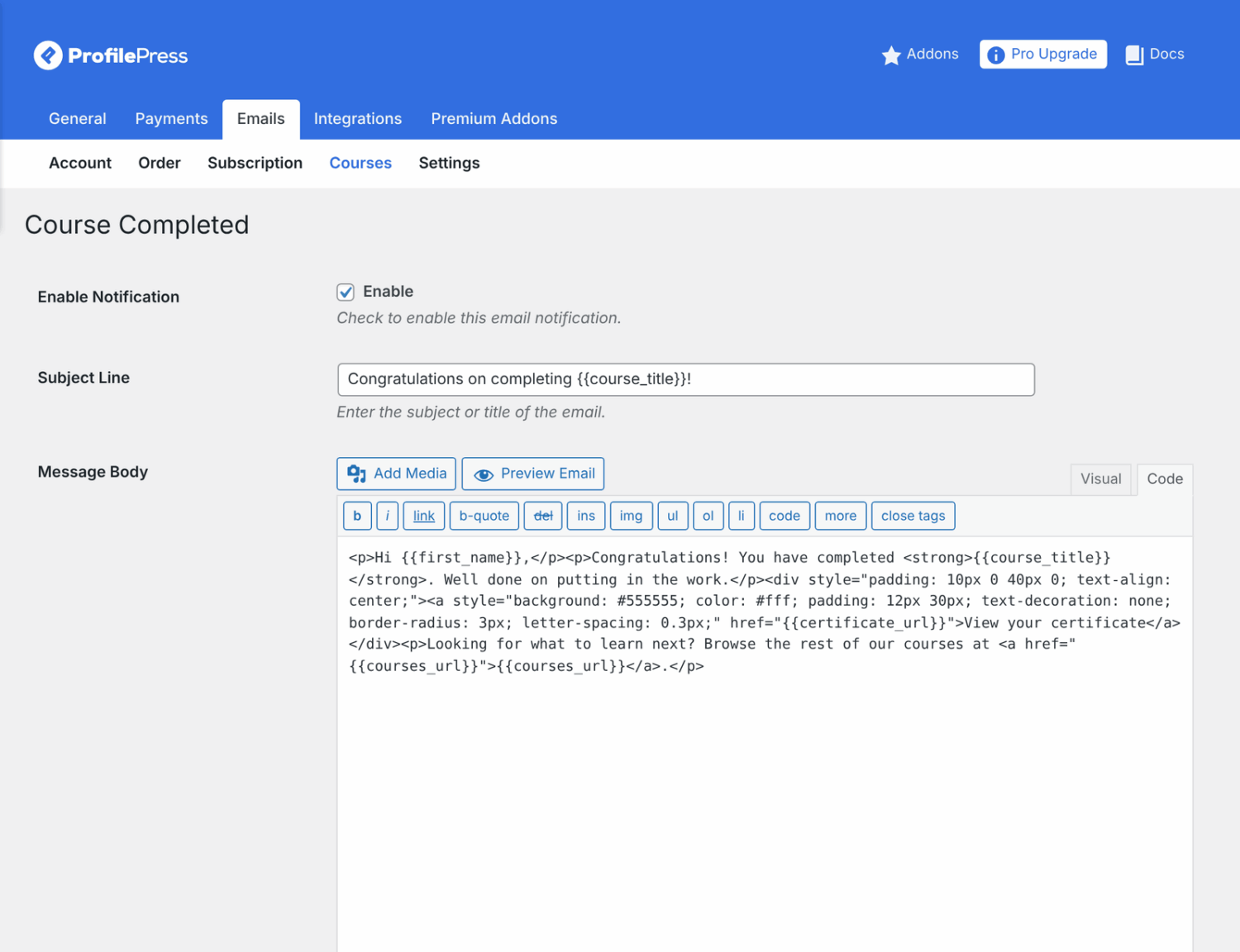The height and width of the screenshot is (952, 1240).
Task: Open the Integrations tab
Action: pyautogui.click(x=358, y=119)
